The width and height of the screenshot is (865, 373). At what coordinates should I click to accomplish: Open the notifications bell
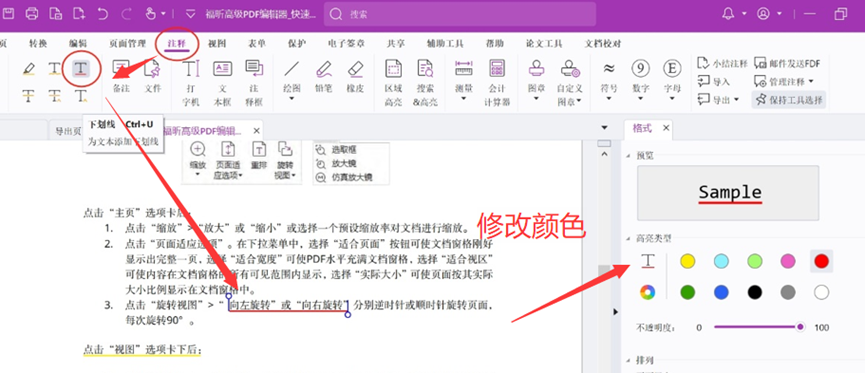[729, 14]
